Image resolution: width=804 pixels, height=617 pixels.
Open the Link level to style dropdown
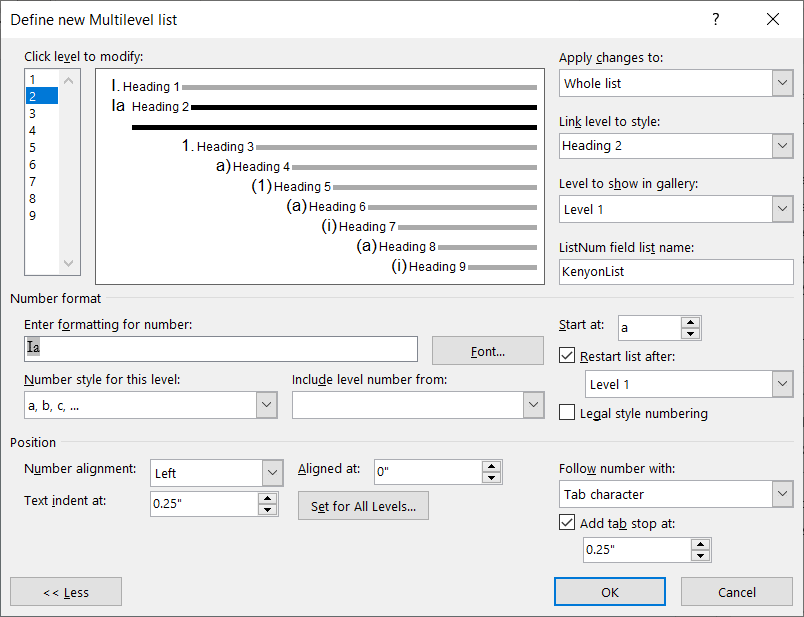click(x=782, y=146)
